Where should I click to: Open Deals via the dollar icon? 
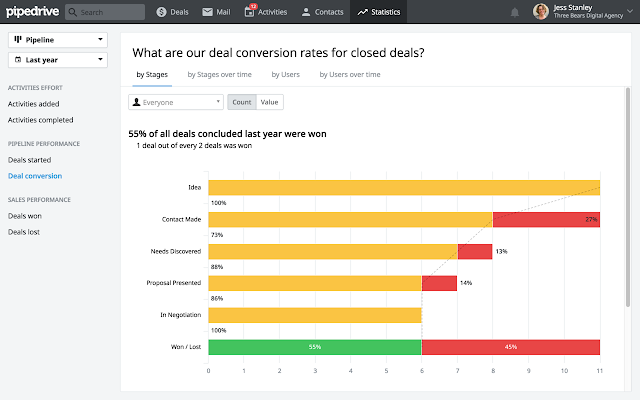tap(161, 12)
